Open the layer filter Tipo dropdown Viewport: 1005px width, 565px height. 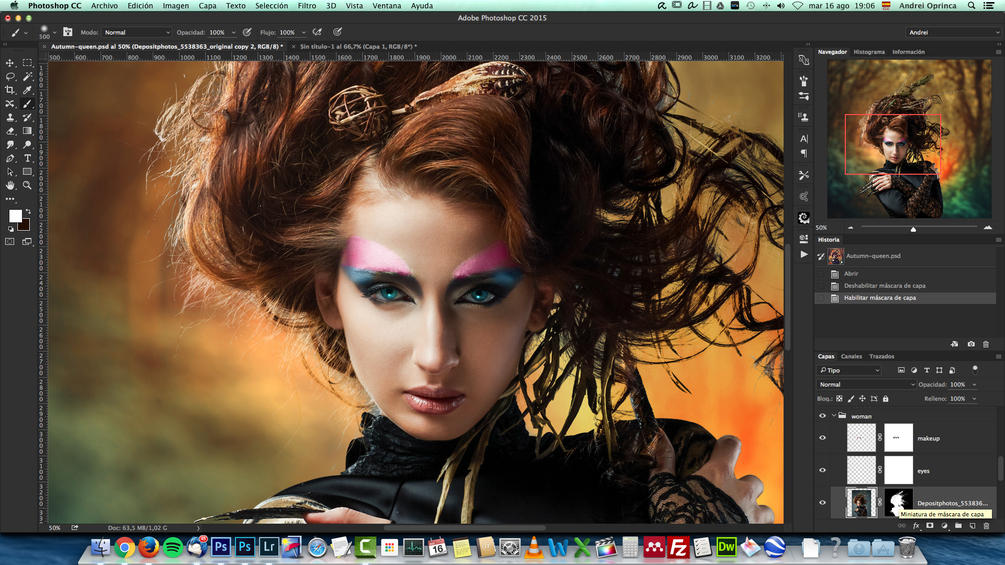click(x=849, y=370)
